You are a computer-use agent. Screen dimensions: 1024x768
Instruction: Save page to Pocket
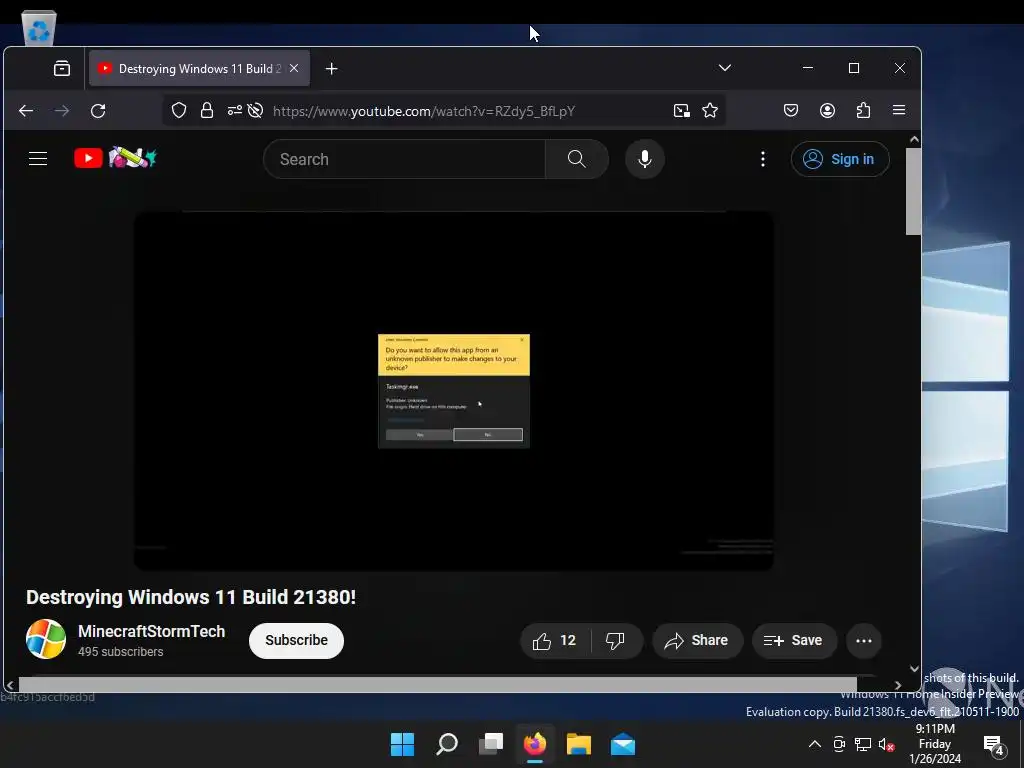pyautogui.click(x=791, y=110)
